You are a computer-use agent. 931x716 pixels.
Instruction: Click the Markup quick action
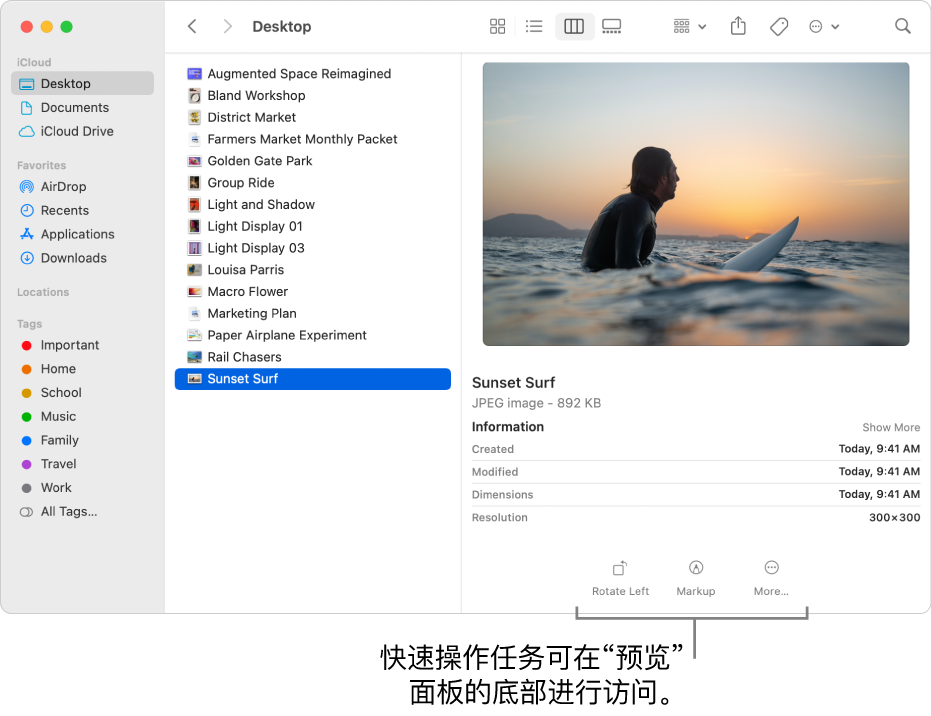(x=696, y=579)
